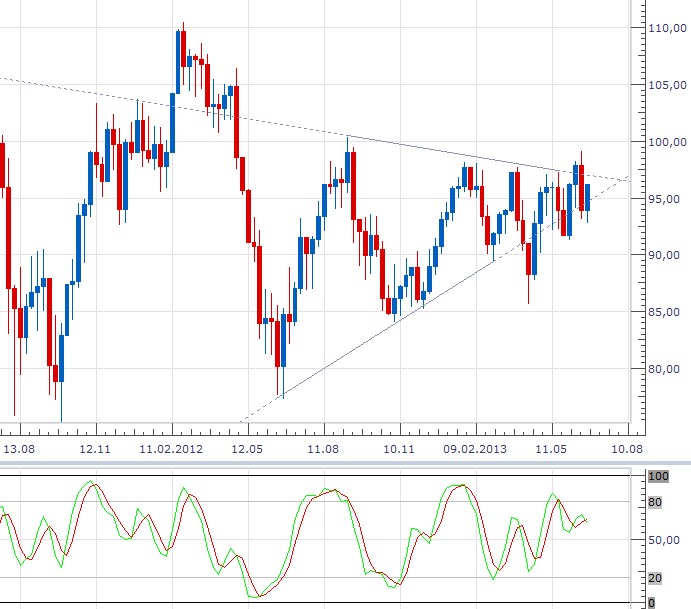The image size is (691, 609).
Task: Click the 85,00 price axis label
Action: (664, 312)
